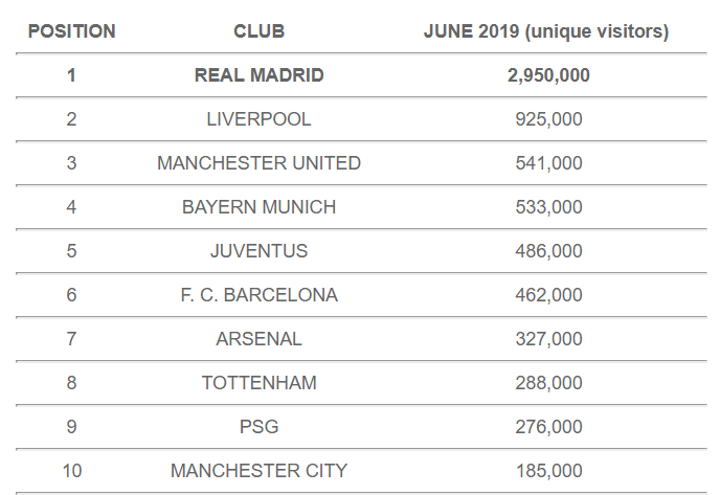Image resolution: width=720 pixels, height=495 pixels.
Task: Click the JUNE 2019 unique visitors header
Action: 547,32
